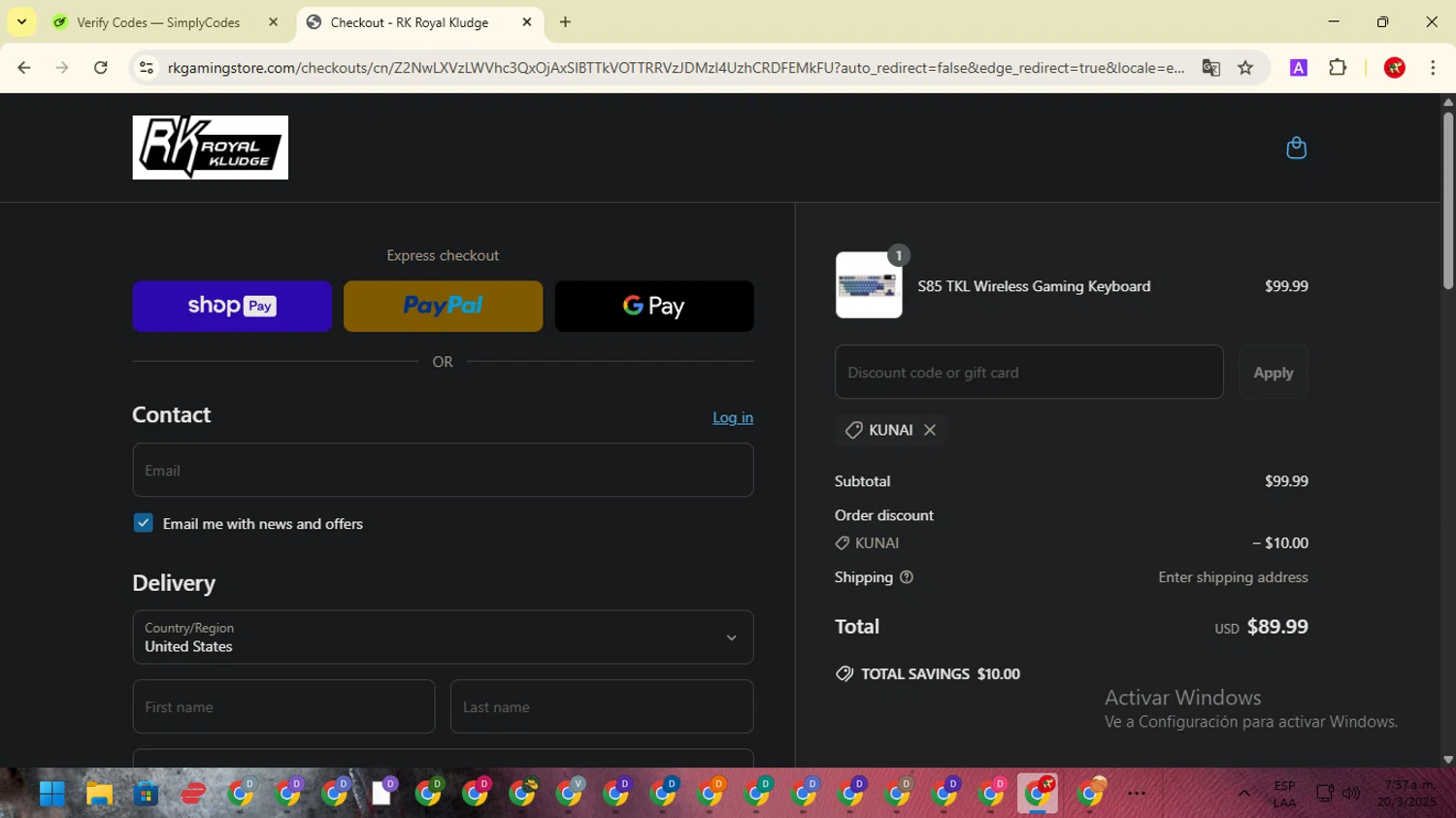Pay with the G Pay button

pos(654,307)
